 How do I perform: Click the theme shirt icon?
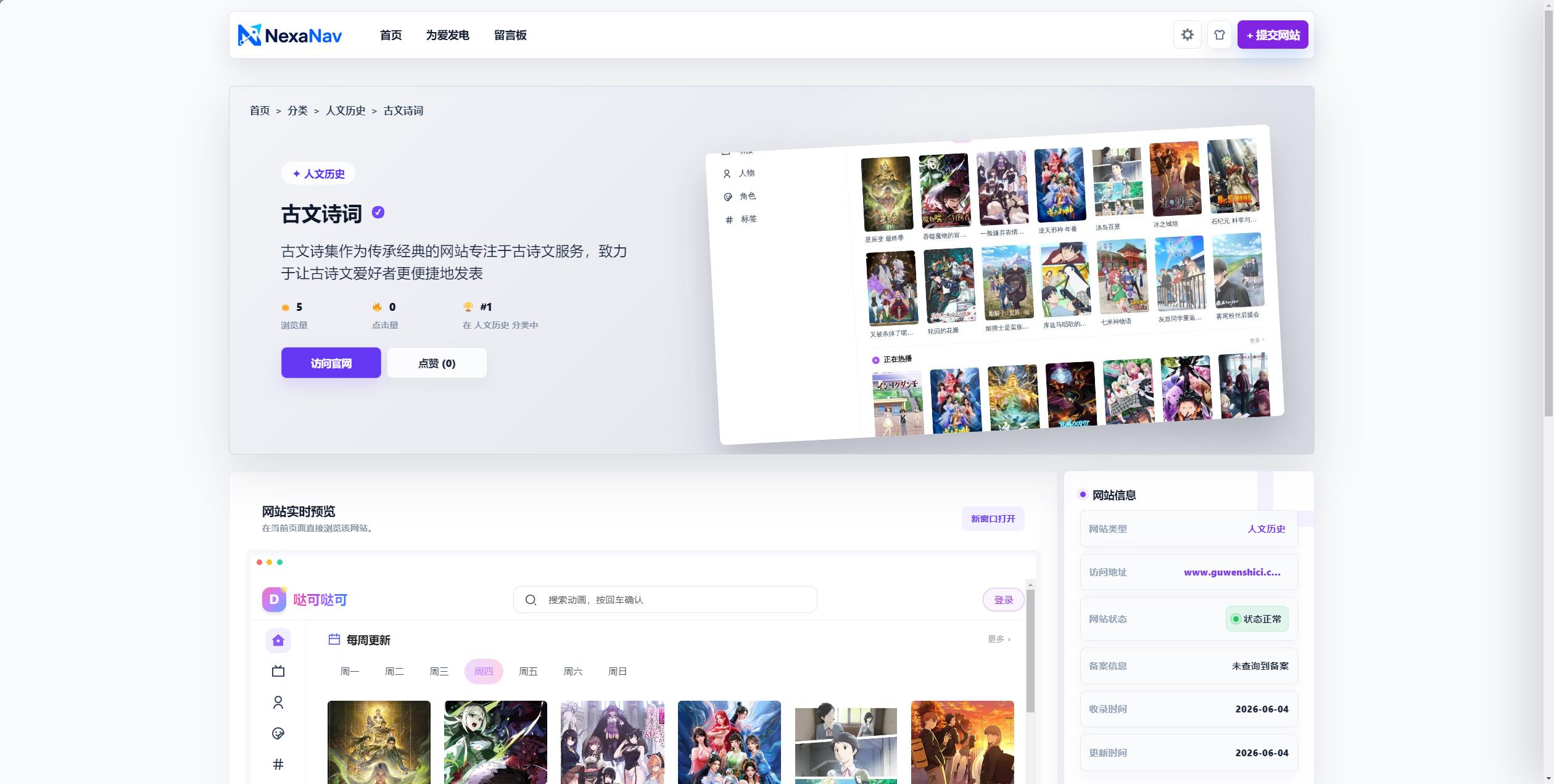(1219, 35)
